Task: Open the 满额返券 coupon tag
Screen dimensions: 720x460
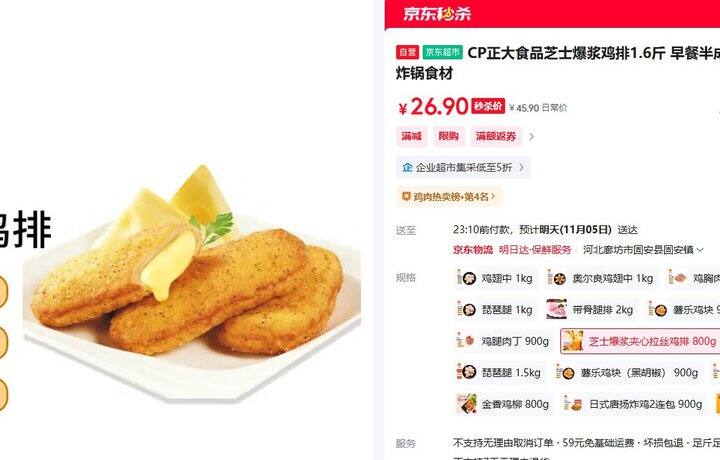Action: [496, 136]
